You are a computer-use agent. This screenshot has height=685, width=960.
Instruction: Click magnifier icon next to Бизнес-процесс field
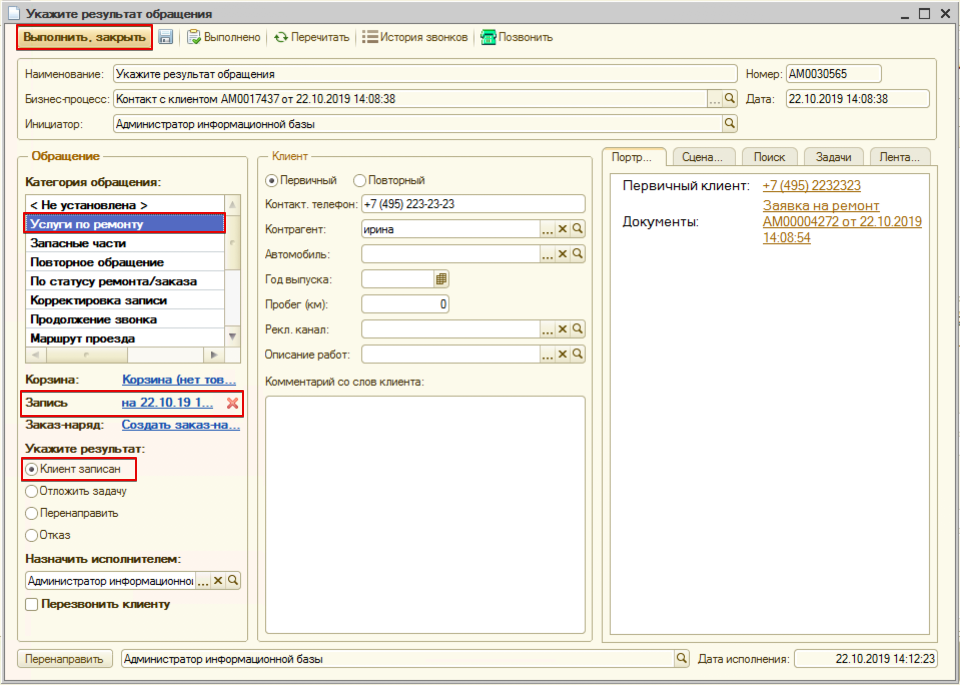click(730, 99)
